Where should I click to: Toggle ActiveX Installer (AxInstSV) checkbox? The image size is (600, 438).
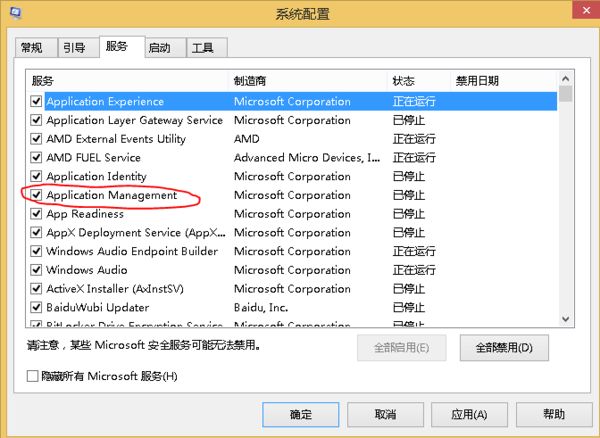(36, 289)
